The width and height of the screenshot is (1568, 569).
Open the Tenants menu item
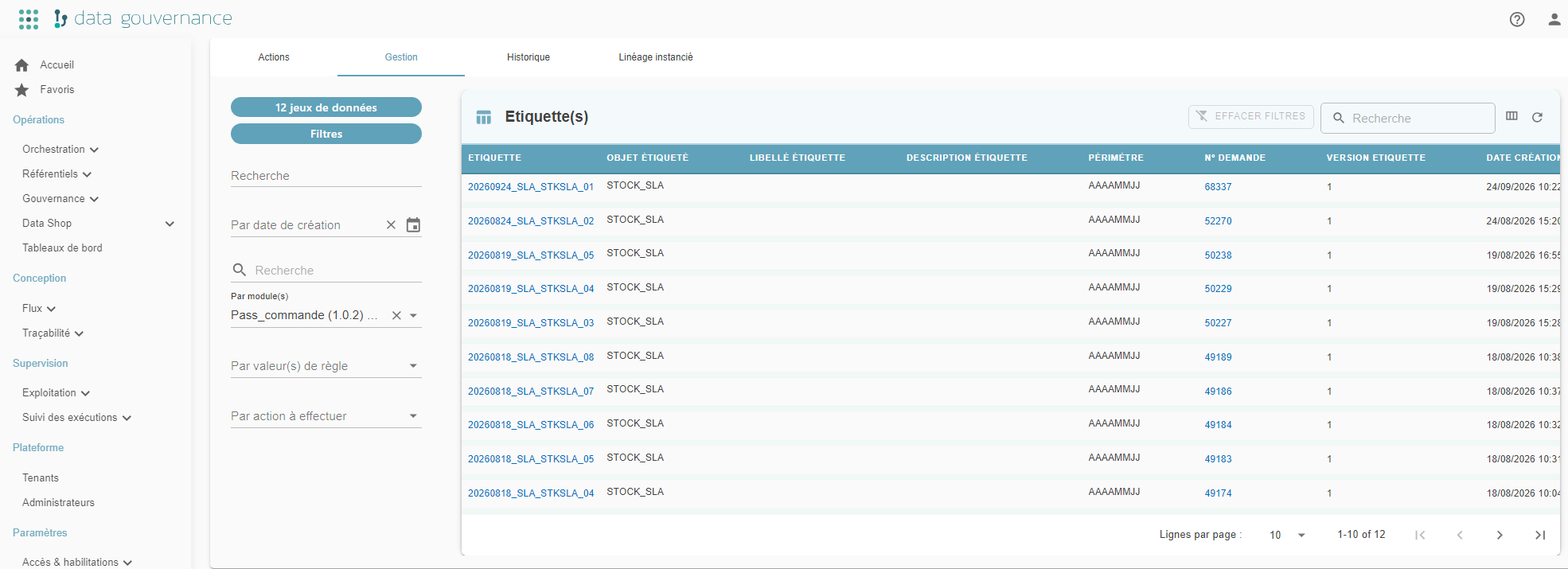coord(41,478)
